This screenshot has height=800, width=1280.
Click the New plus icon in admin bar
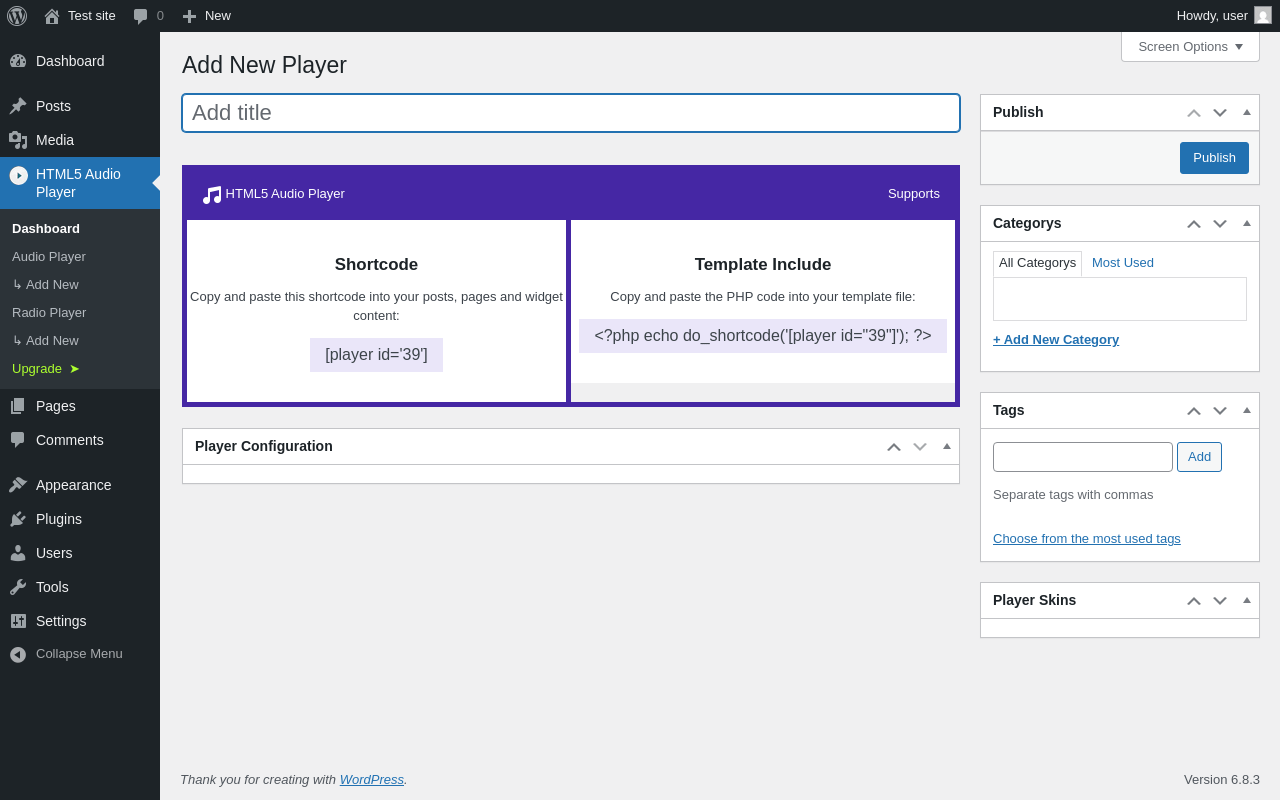click(x=189, y=16)
